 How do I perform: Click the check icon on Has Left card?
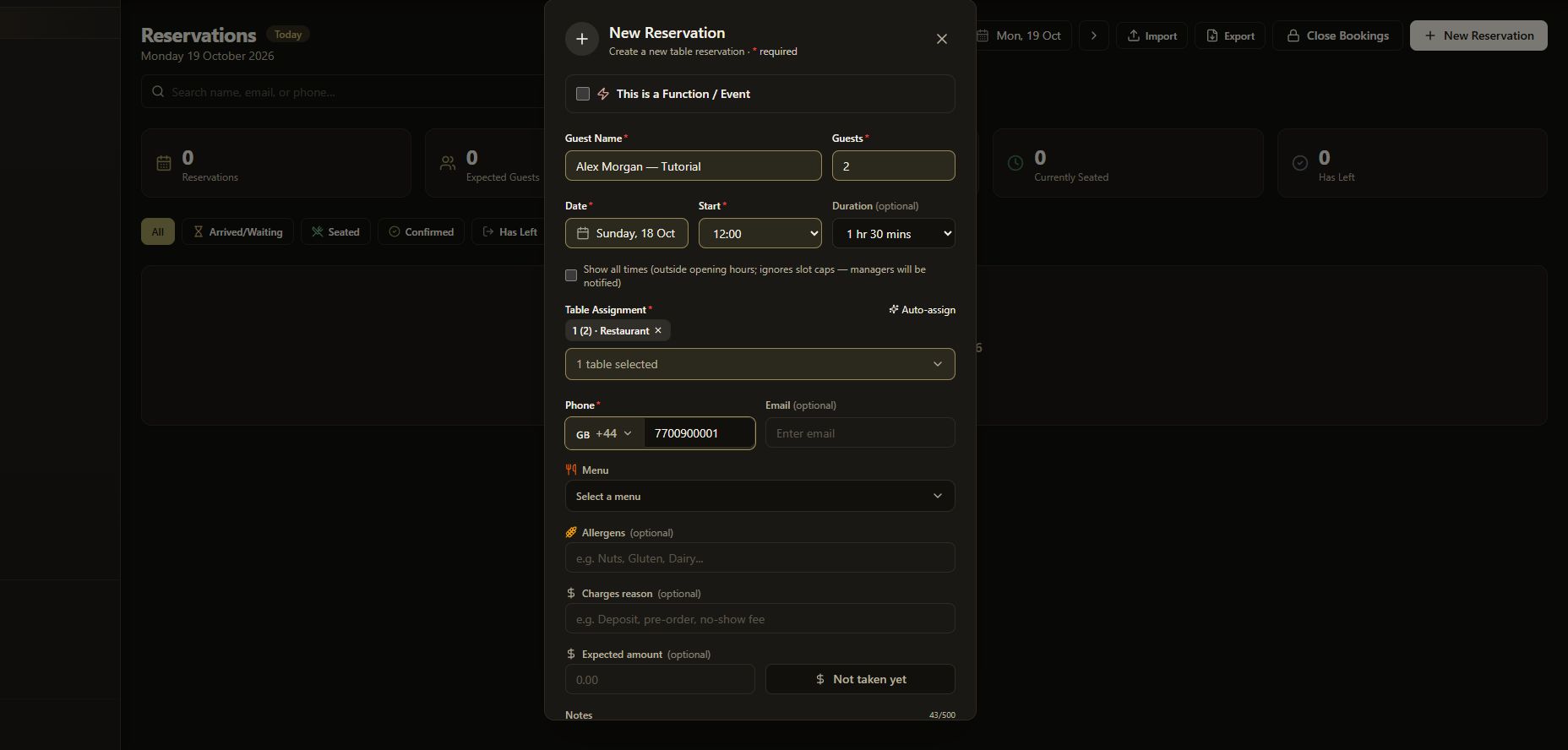click(x=1300, y=163)
